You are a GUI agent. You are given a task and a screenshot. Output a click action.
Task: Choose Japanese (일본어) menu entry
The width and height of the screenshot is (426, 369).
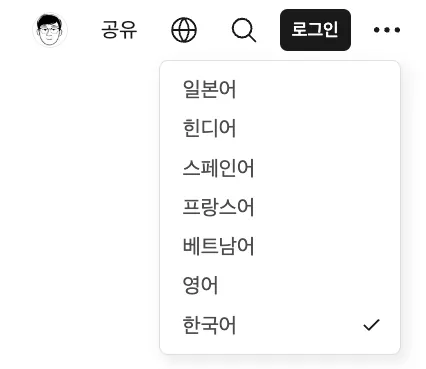pyautogui.click(x=280, y=89)
